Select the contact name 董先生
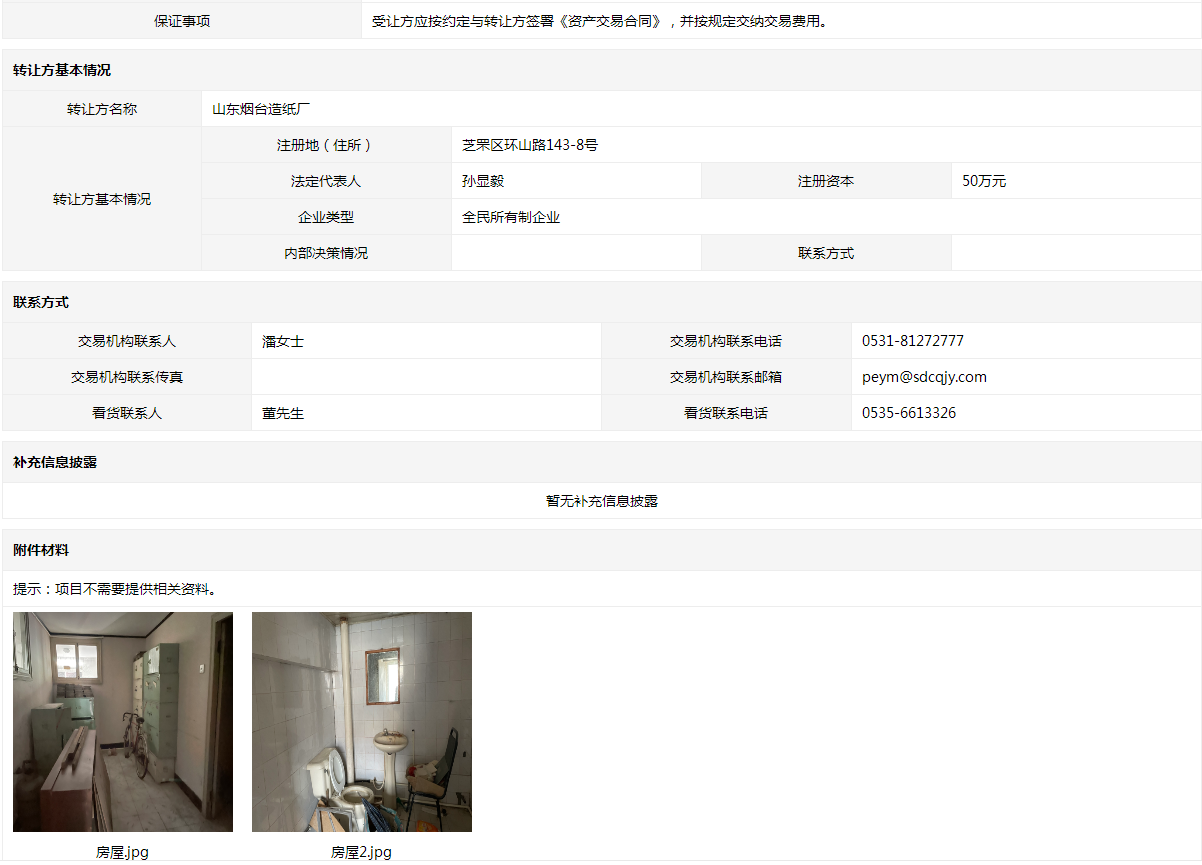1202x865 pixels. point(283,413)
